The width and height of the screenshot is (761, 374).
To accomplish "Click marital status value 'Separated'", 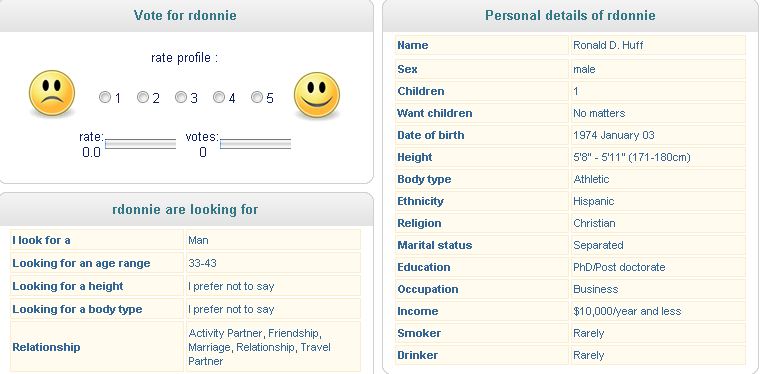I will pyautogui.click(x=598, y=245).
